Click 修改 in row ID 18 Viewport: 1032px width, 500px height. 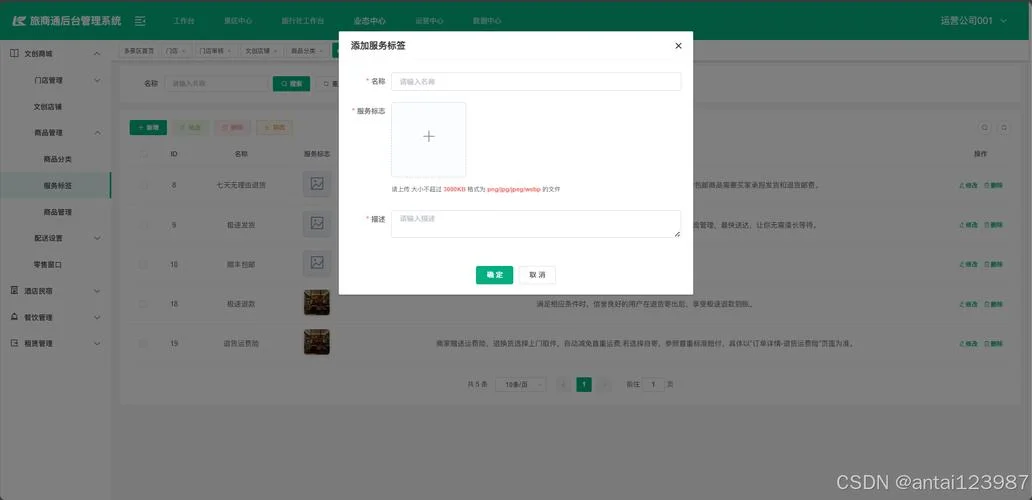pyautogui.click(x=969, y=304)
